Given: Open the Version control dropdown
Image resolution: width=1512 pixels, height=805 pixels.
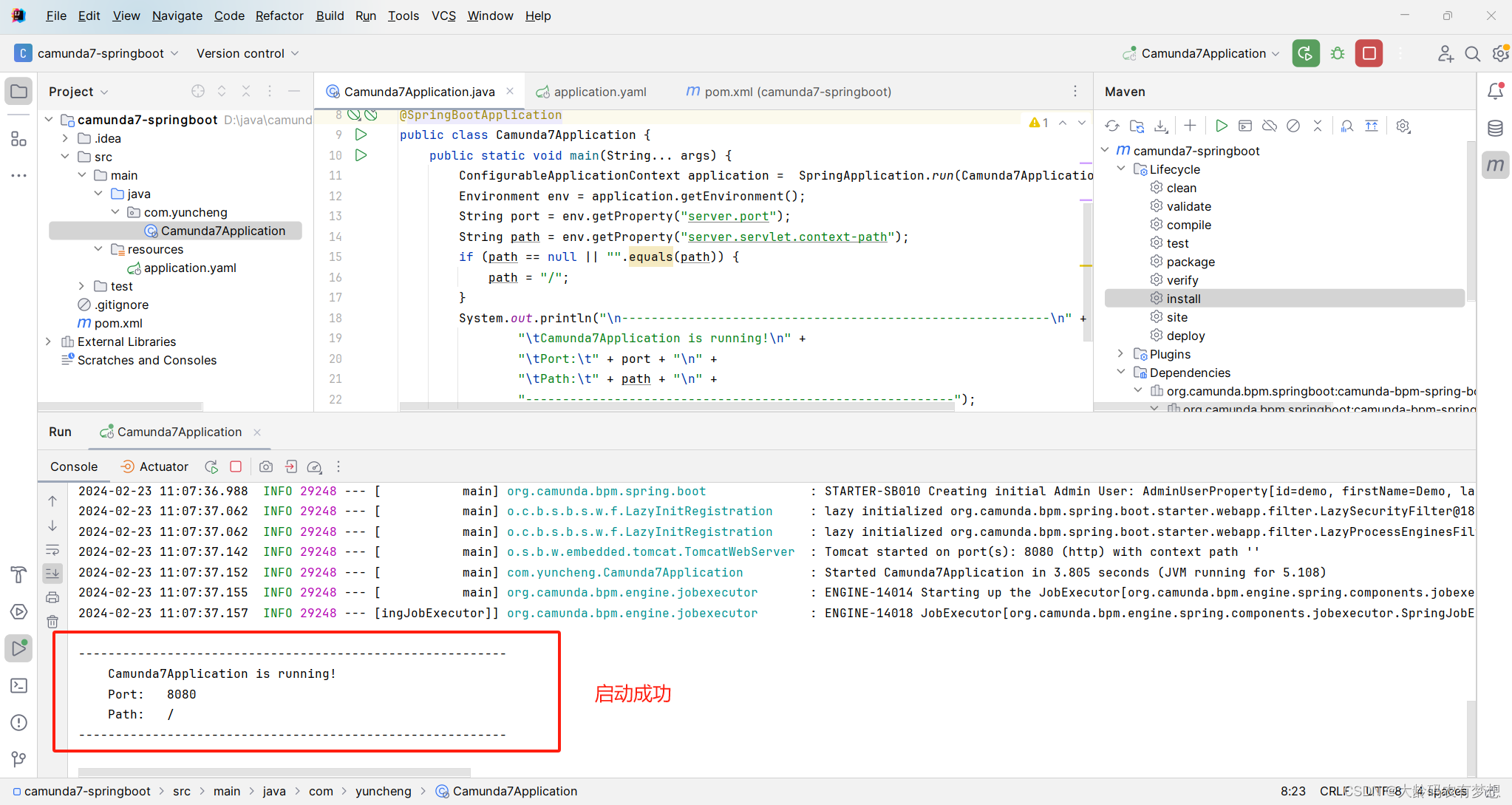Looking at the screenshot, I should [x=248, y=53].
